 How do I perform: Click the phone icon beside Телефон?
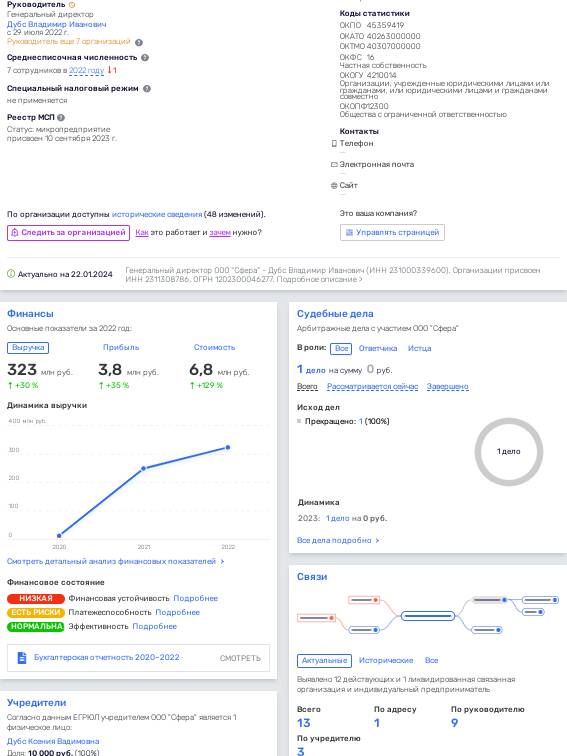click(x=334, y=143)
